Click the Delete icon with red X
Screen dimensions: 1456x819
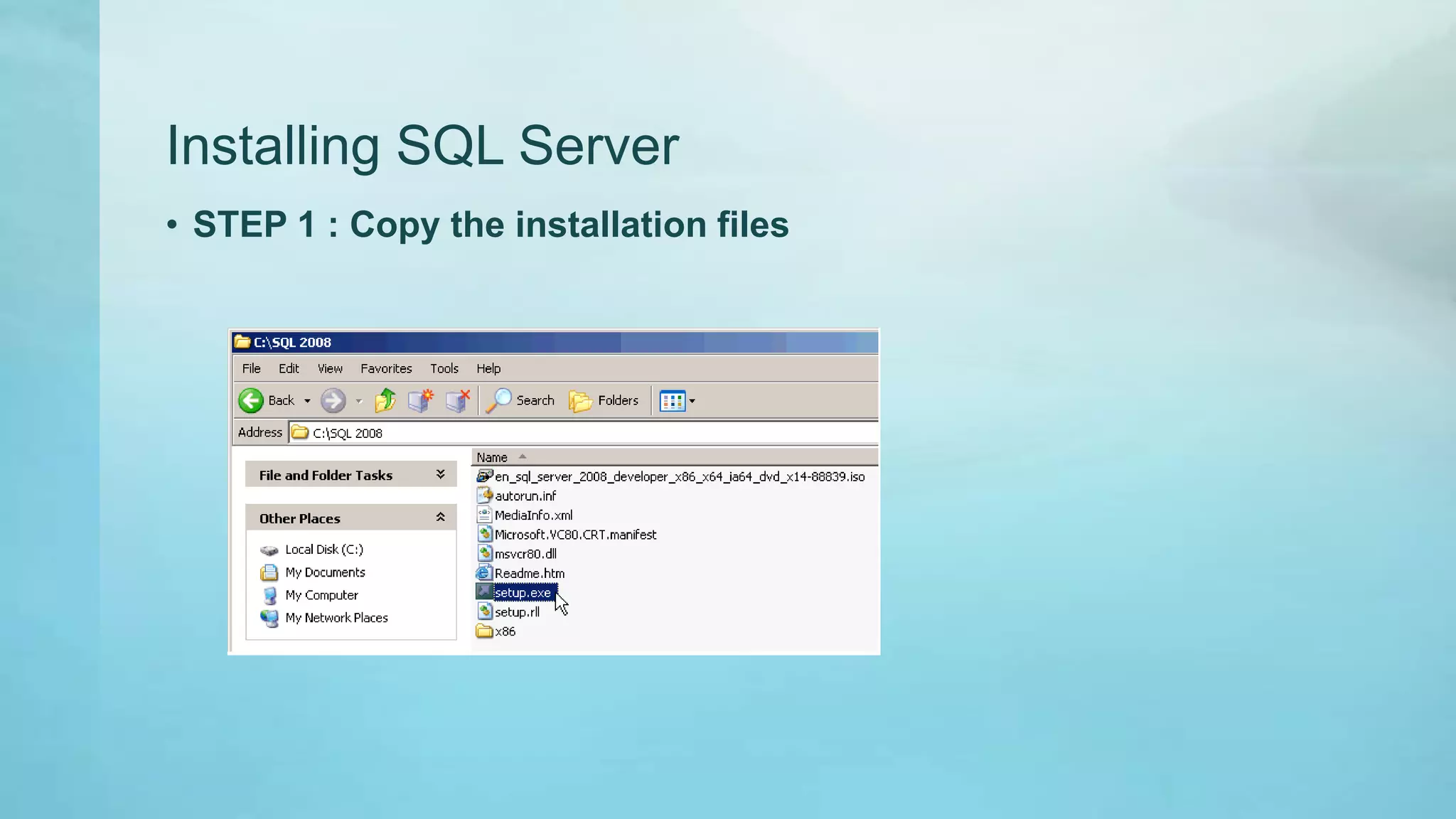[x=458, y=400]
